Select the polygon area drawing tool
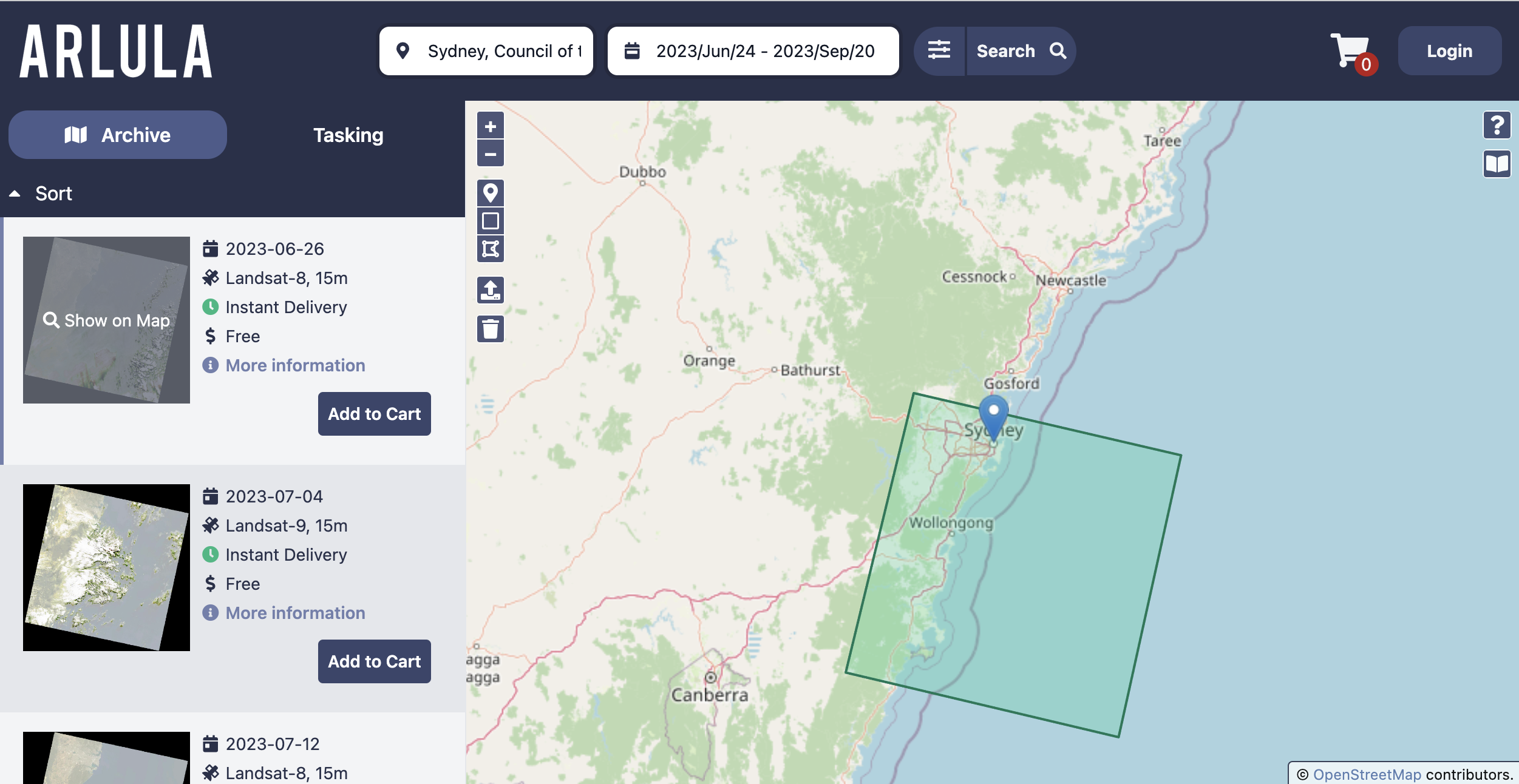The height and width of the screenshot is (784, 1519). (491, 249)
